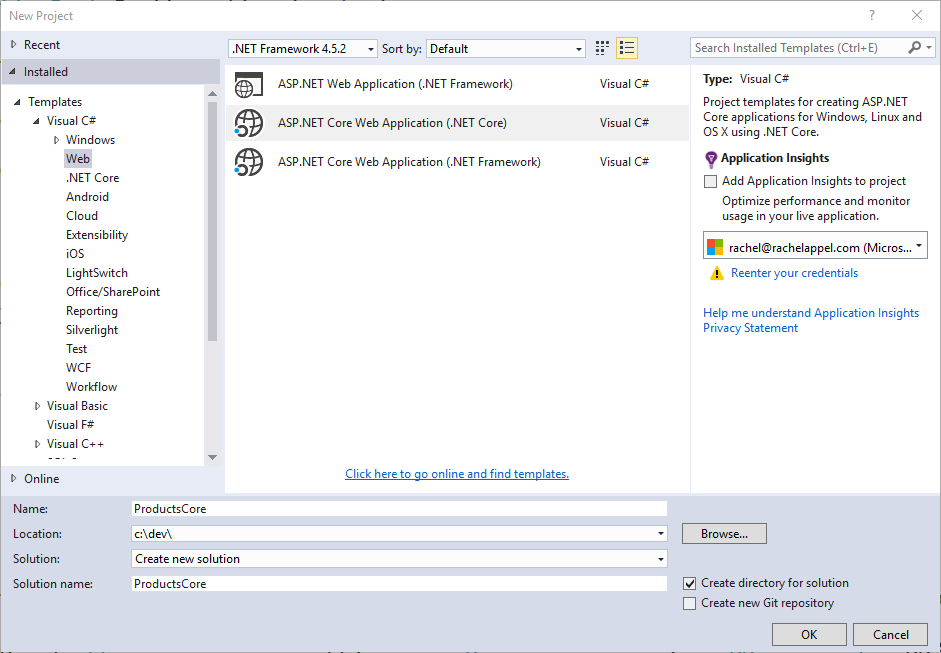Image resolution: width=941 pixels, height=653 pixels.
Task: Expand the Recent section
Action: [14, 44]
